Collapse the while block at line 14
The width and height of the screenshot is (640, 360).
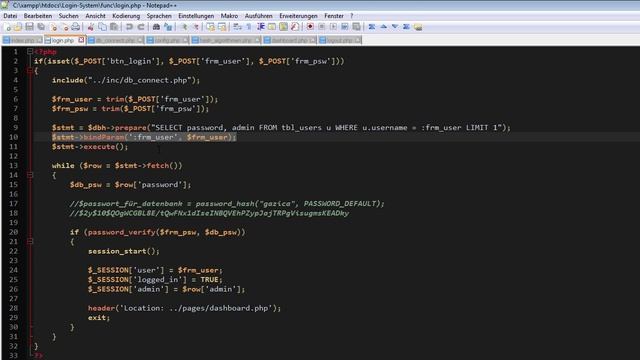pyautogui.click(x=30, y=175)
